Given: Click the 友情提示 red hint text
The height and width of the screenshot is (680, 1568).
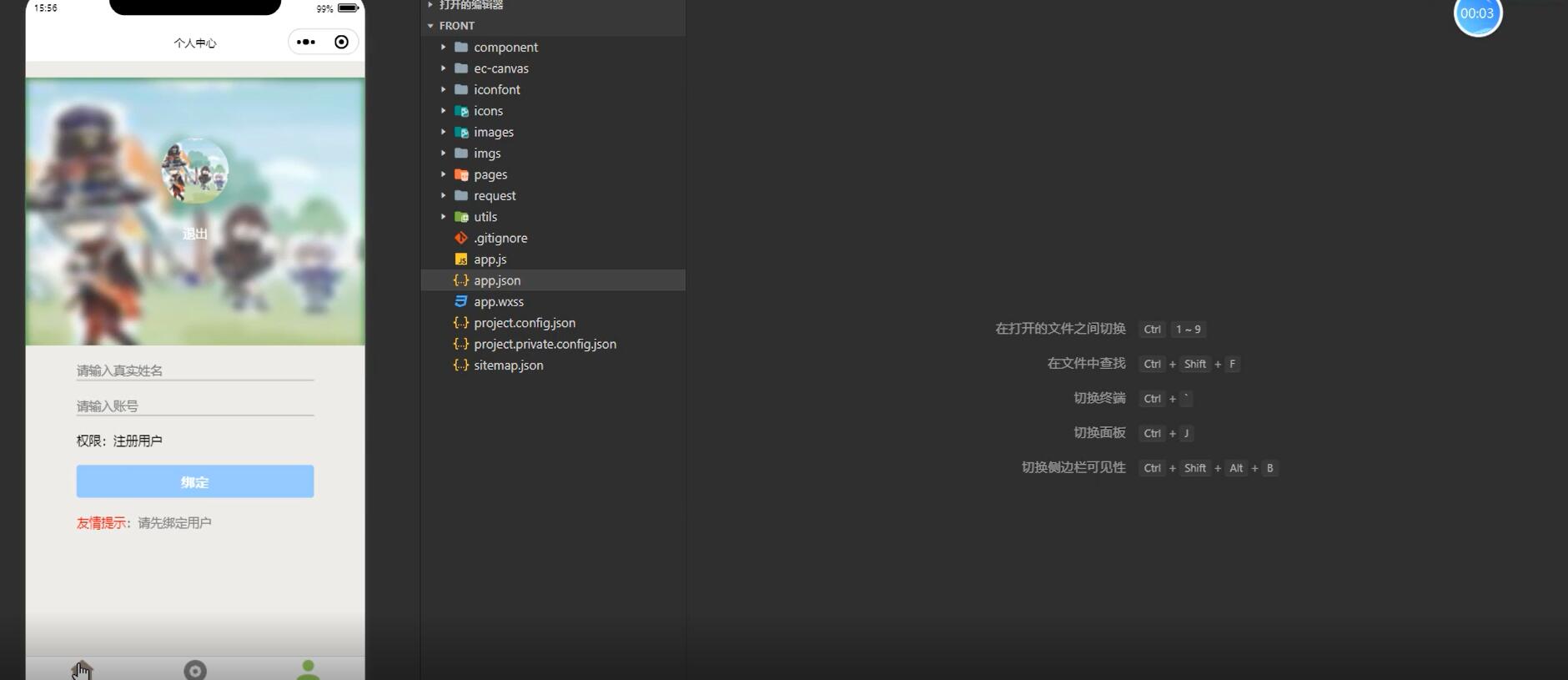Looking at the screenshot, I should click(101, 523).
